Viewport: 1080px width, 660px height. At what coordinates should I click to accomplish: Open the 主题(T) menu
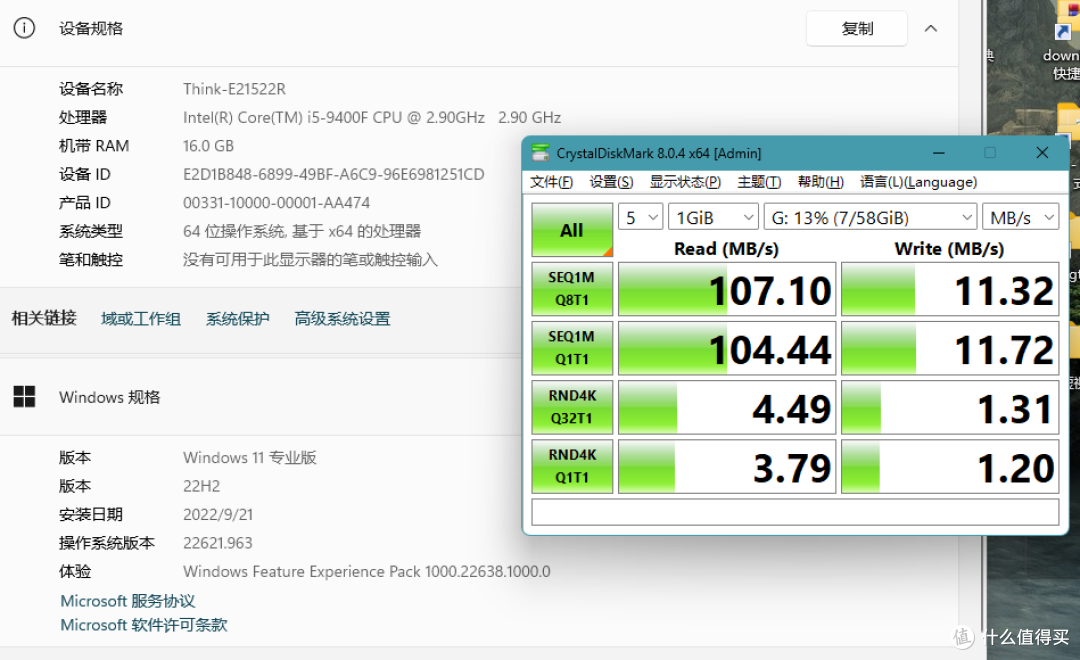759,182
